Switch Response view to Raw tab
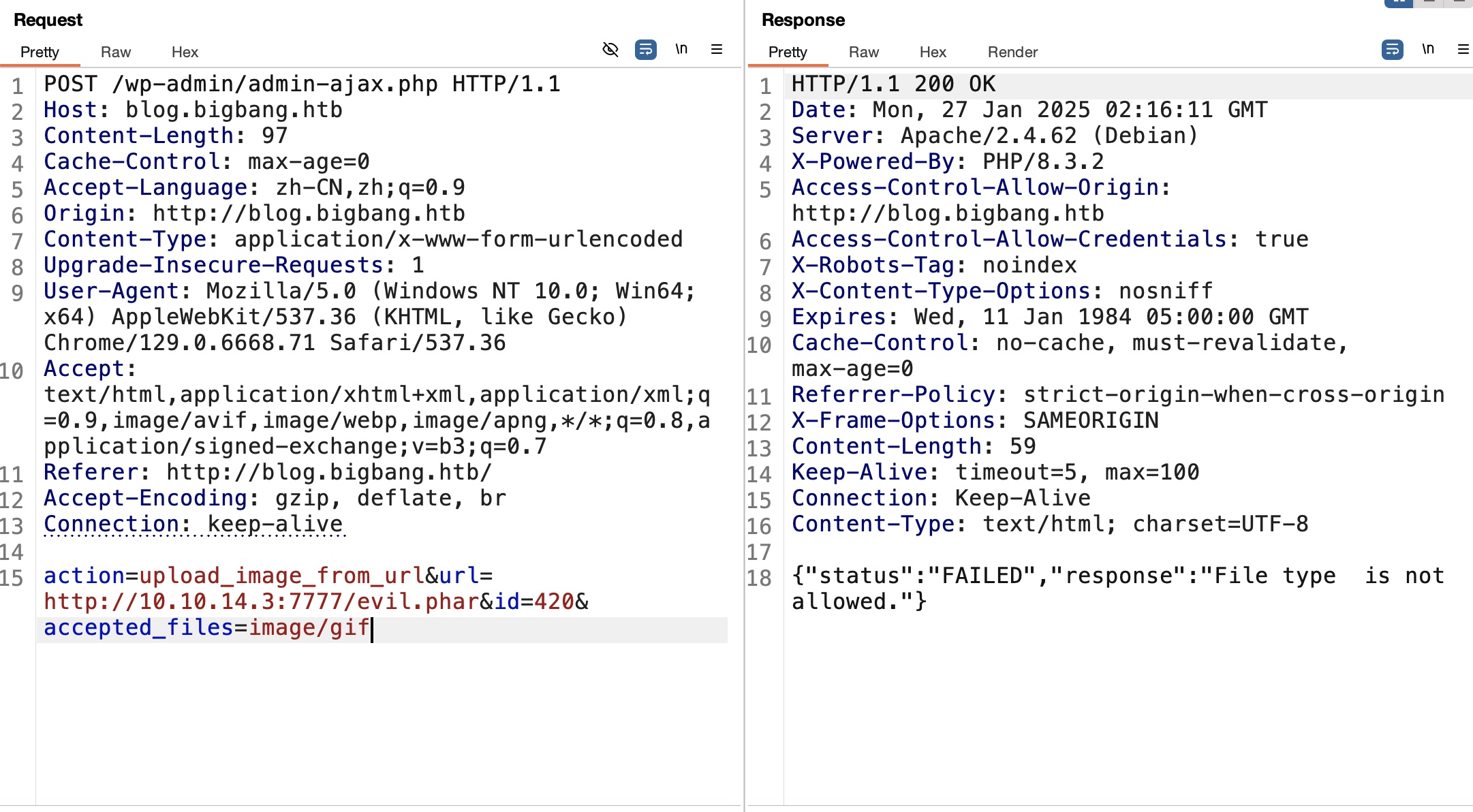Viewport: 1473px width, 812px height. [x=864, y=52]
